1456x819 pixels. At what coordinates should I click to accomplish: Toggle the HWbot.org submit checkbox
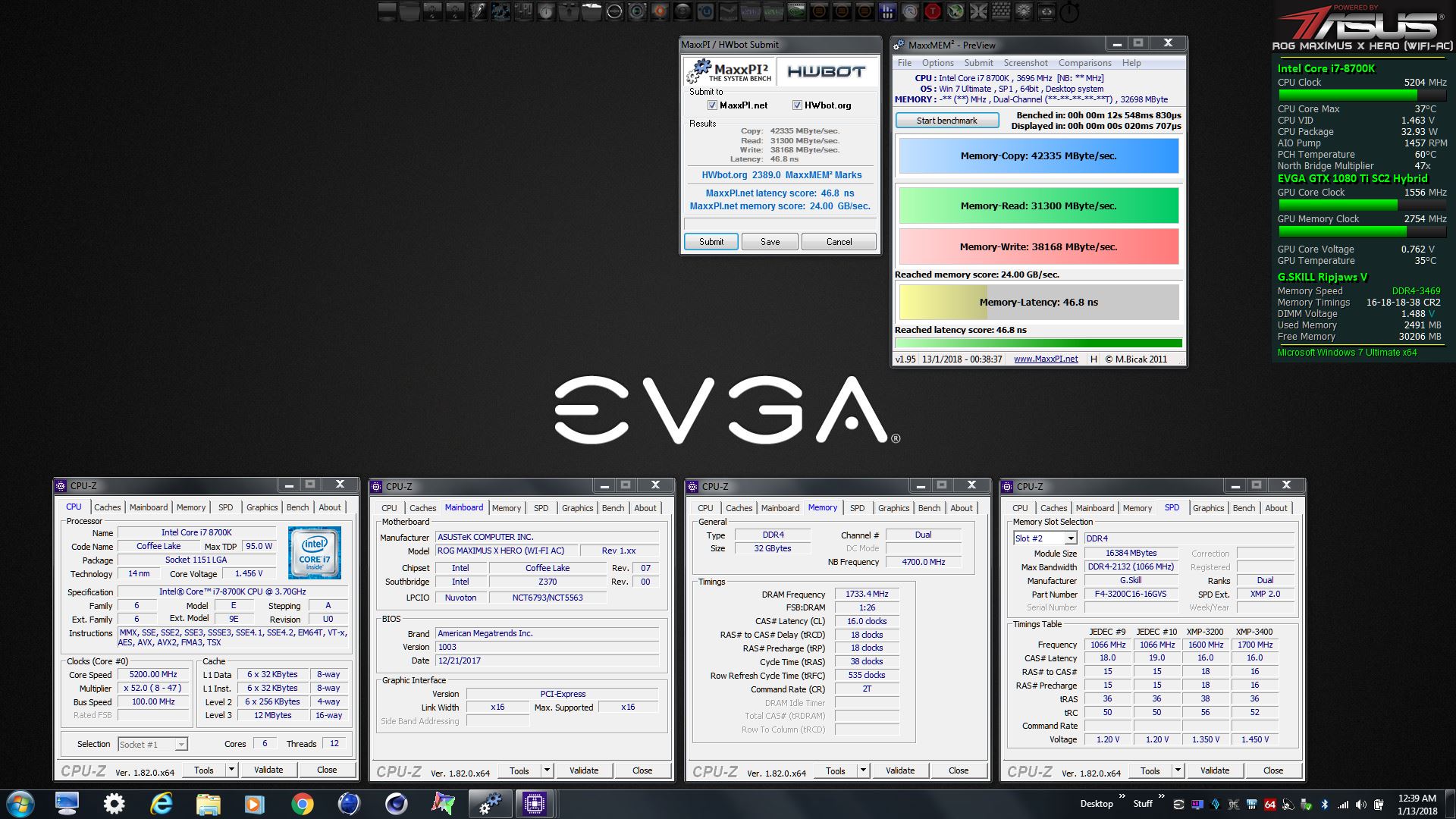pyautogui.click(x=797, y=105)
